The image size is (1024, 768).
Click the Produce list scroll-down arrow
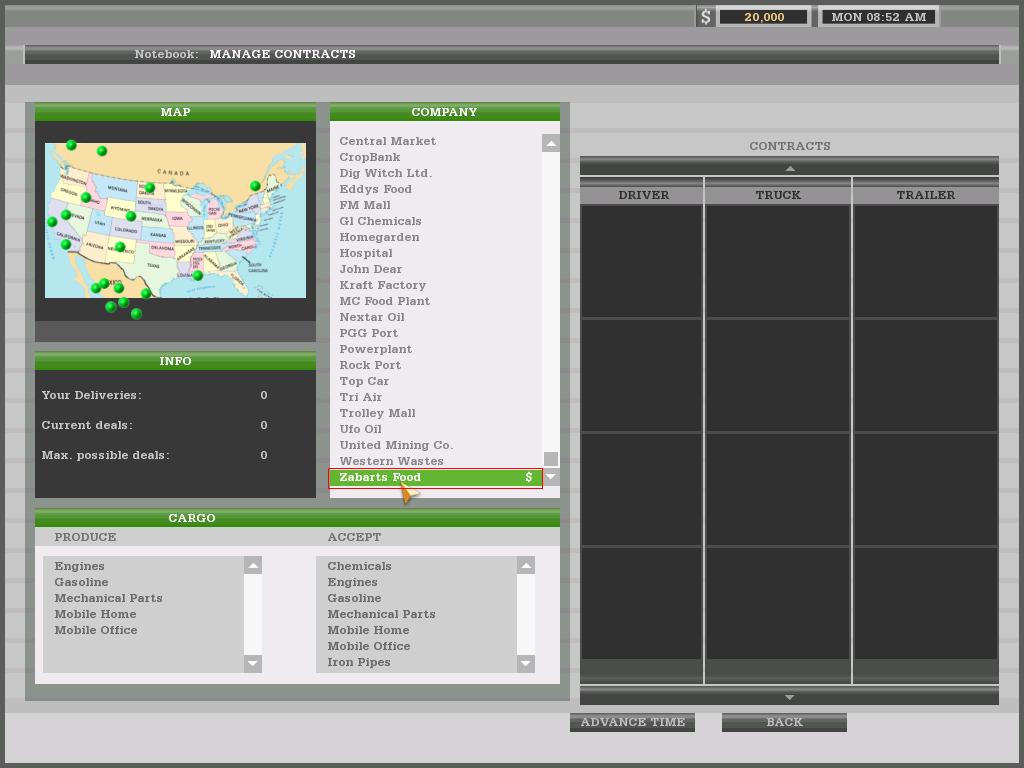pyautogui.click(x=253, y=663)
